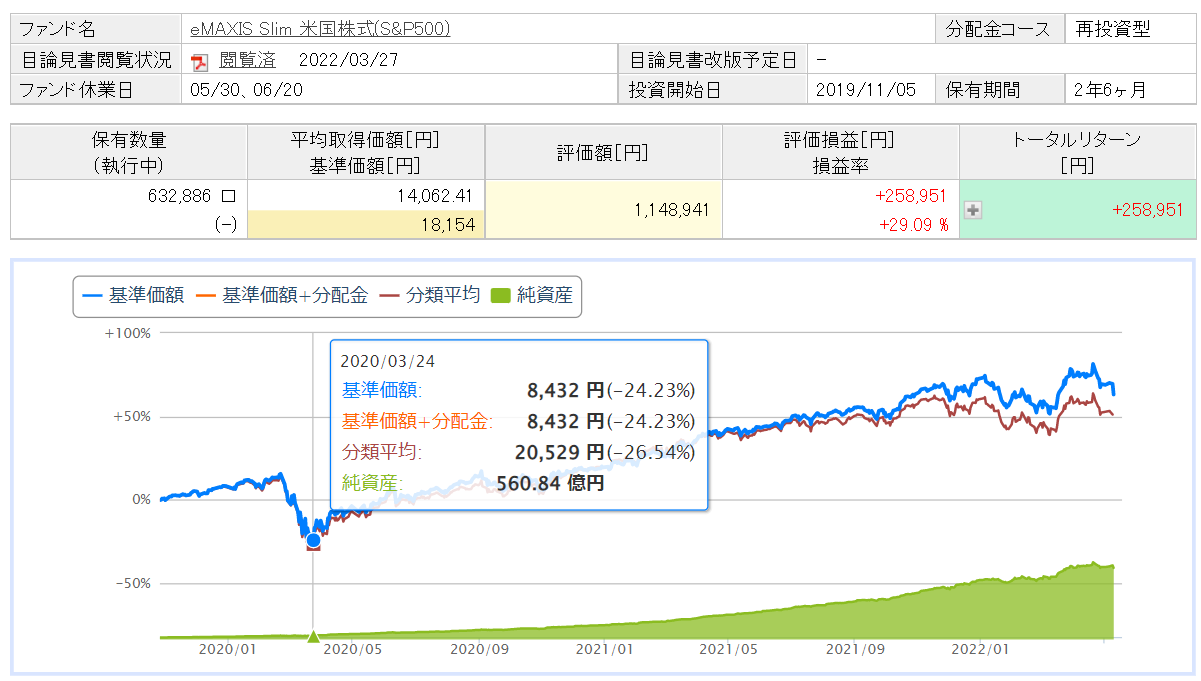
Task: Select the fund holiday dates 05/30、06/20
Action: click(246, 90)
